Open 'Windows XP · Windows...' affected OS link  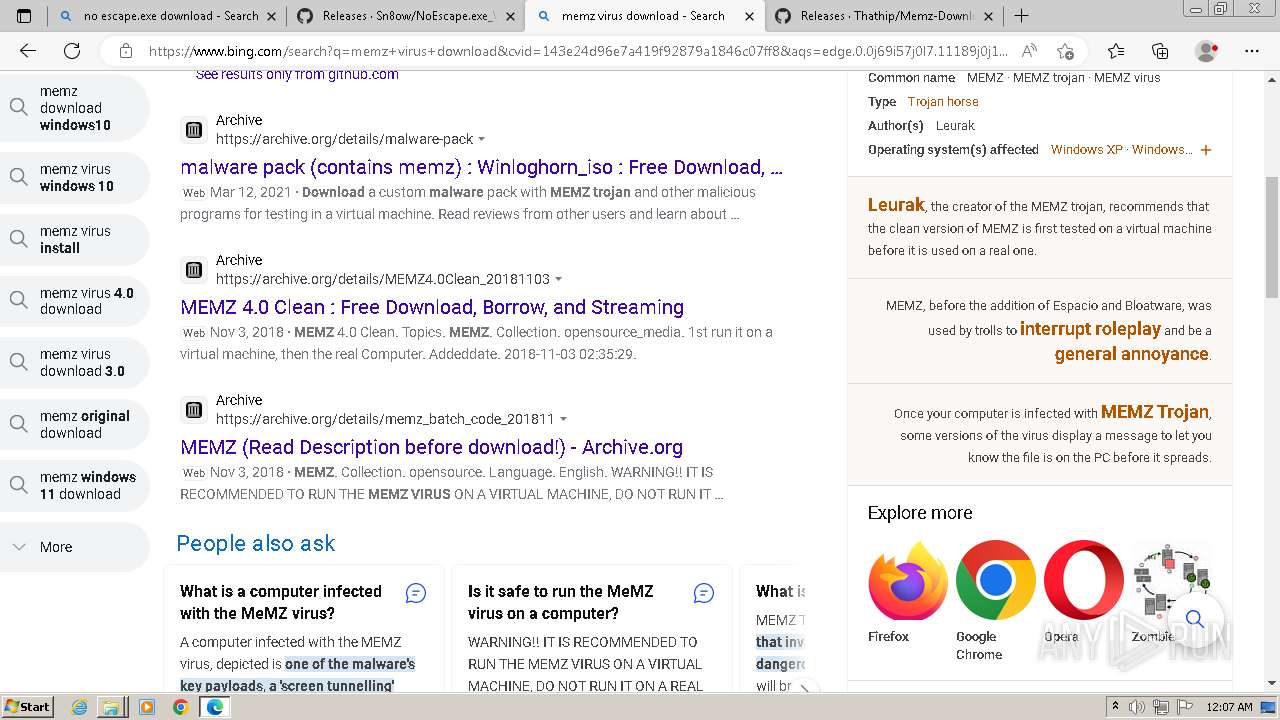pos(1121,150)
